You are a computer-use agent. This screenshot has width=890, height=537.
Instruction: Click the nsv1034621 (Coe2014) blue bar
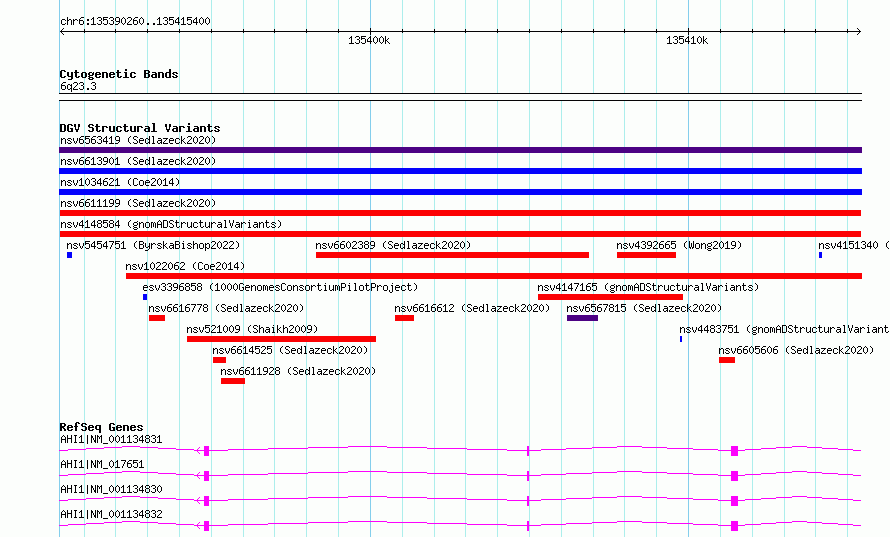tap(460, 192)
